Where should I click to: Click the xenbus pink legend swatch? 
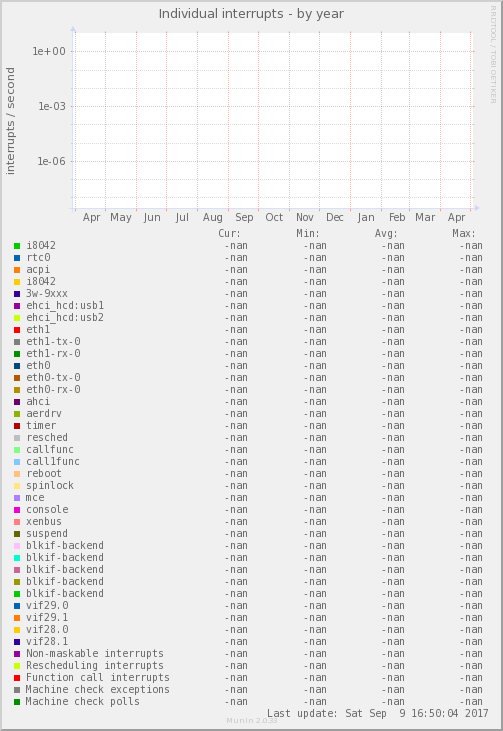(17, 522)
